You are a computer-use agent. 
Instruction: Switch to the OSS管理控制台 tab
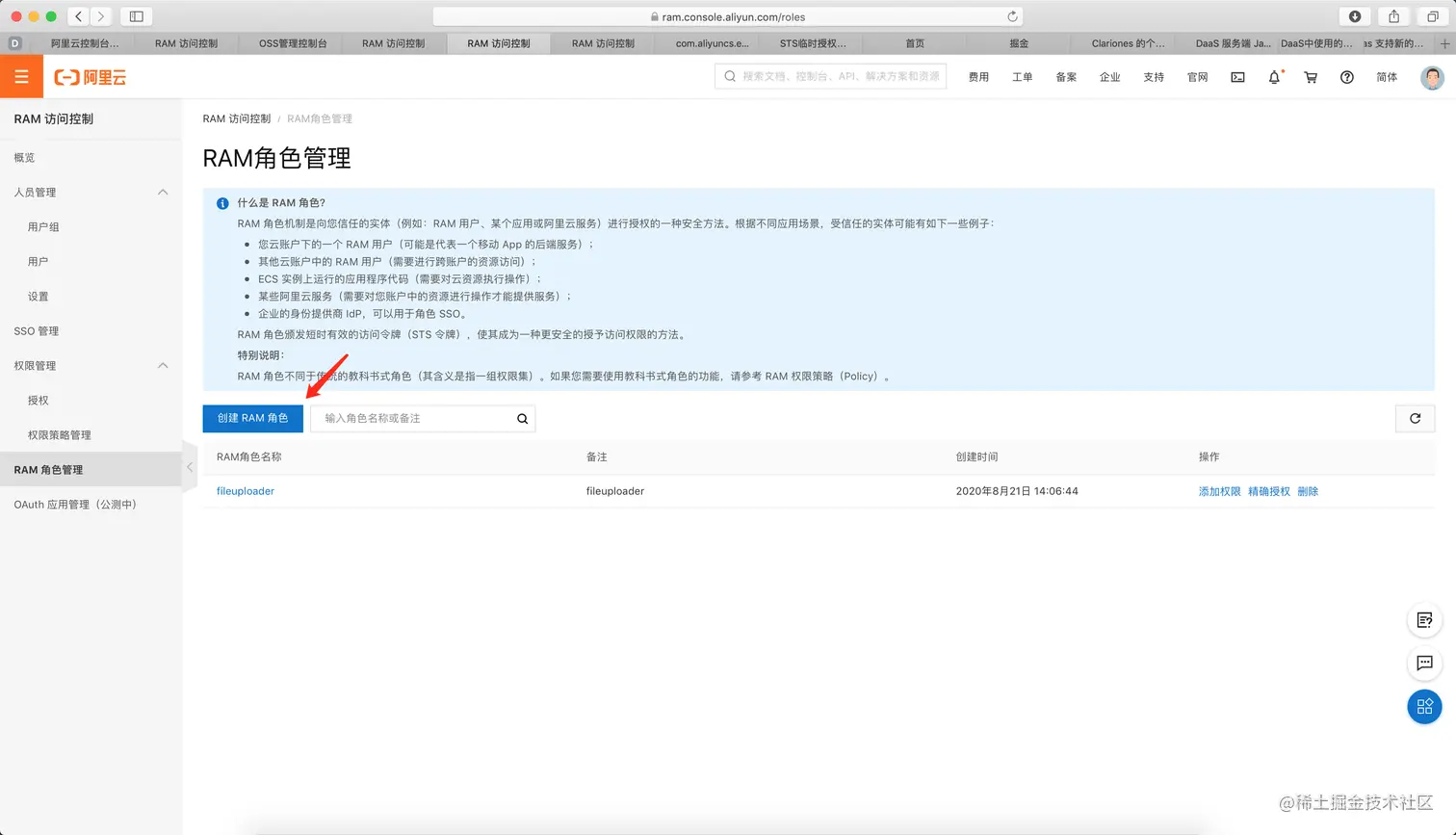pyautogui.click(x=293, y=43)
